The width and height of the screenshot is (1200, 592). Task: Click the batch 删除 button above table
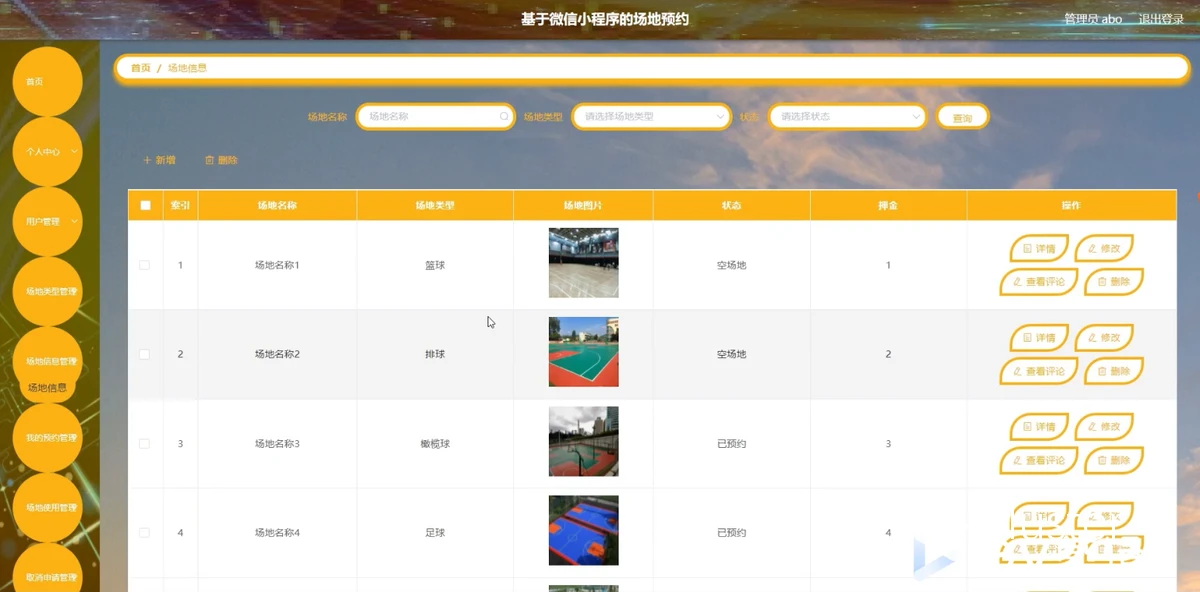coord(221,160)
